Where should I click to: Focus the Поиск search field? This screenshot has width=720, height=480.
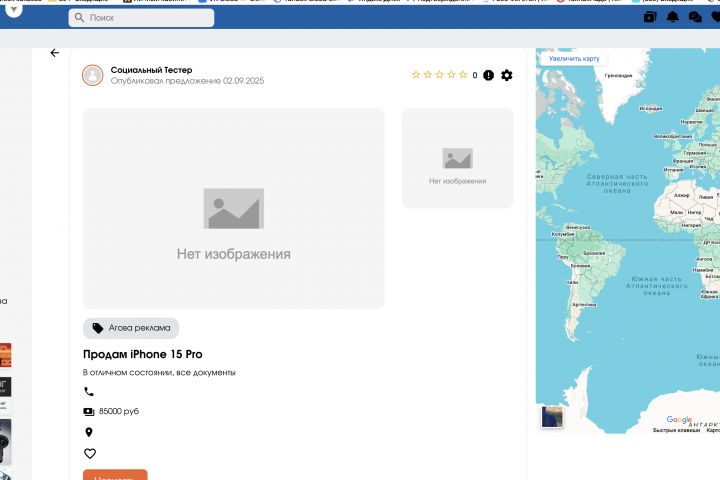coord(141,17)
